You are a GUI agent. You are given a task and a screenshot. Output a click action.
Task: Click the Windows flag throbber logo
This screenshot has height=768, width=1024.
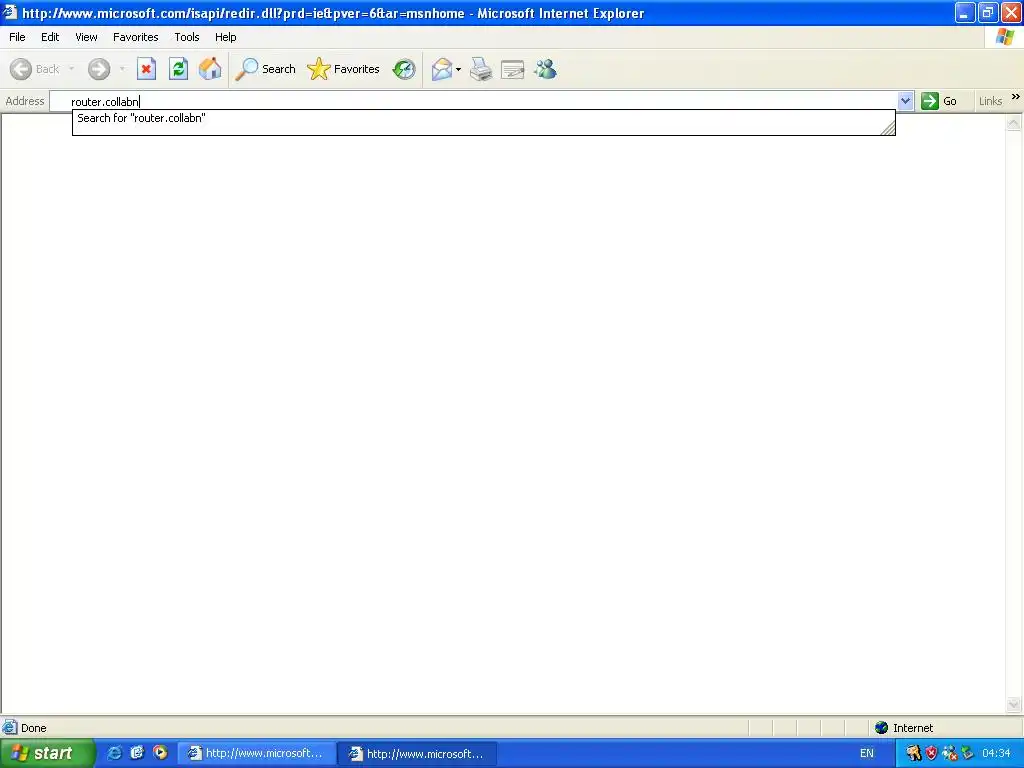[1005, 37]
